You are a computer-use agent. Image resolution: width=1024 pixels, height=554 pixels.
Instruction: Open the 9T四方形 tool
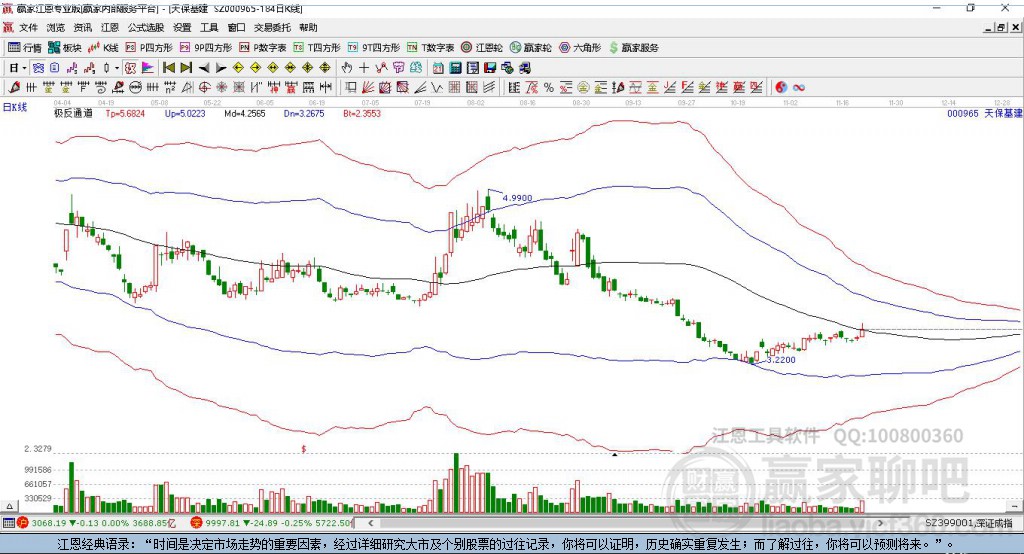[x=374, y=48]
